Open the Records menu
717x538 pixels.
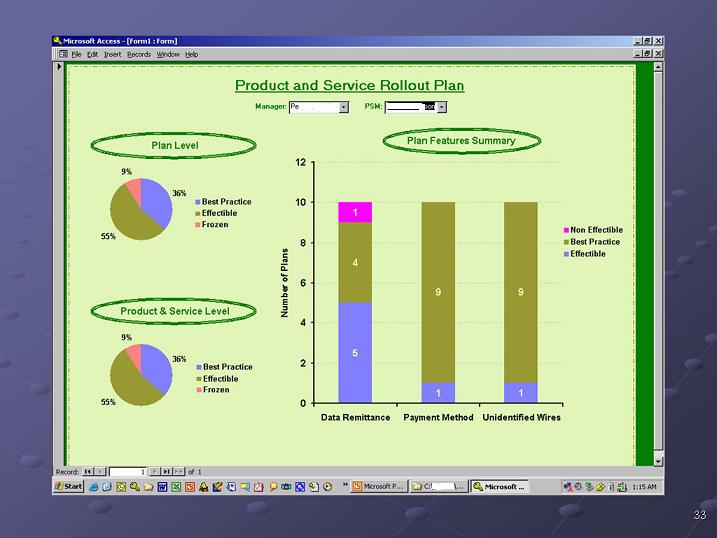click(x=138, y=54)
